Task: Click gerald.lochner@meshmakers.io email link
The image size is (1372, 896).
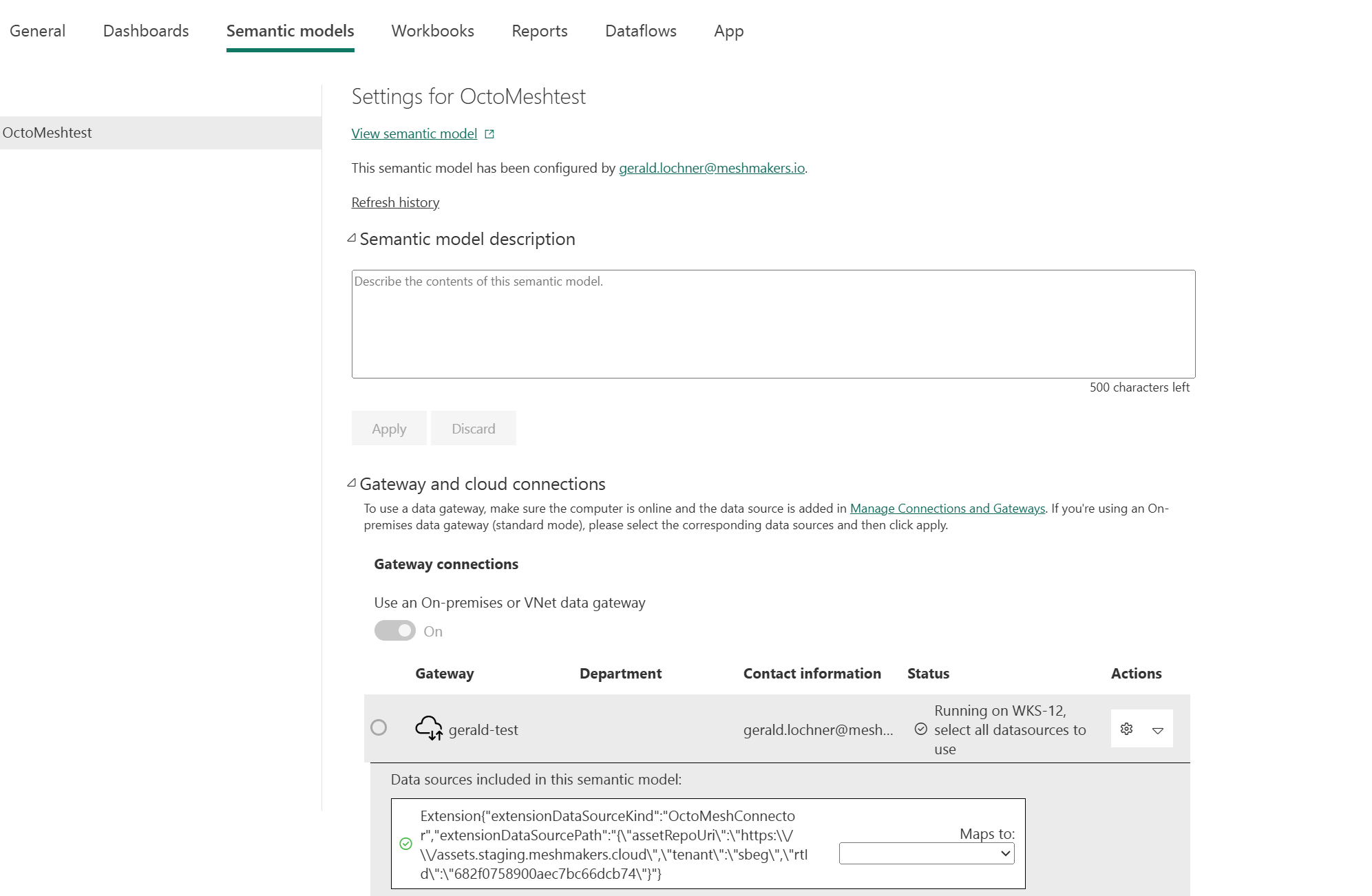Action: (x=712, y=169)
